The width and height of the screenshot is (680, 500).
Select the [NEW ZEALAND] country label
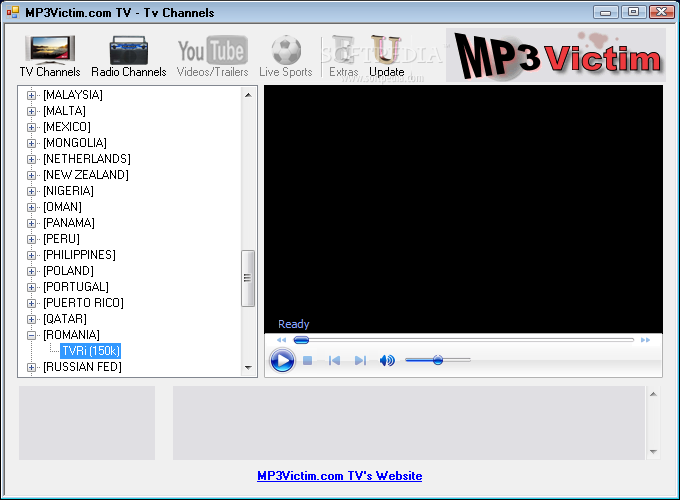coord(86,175)
